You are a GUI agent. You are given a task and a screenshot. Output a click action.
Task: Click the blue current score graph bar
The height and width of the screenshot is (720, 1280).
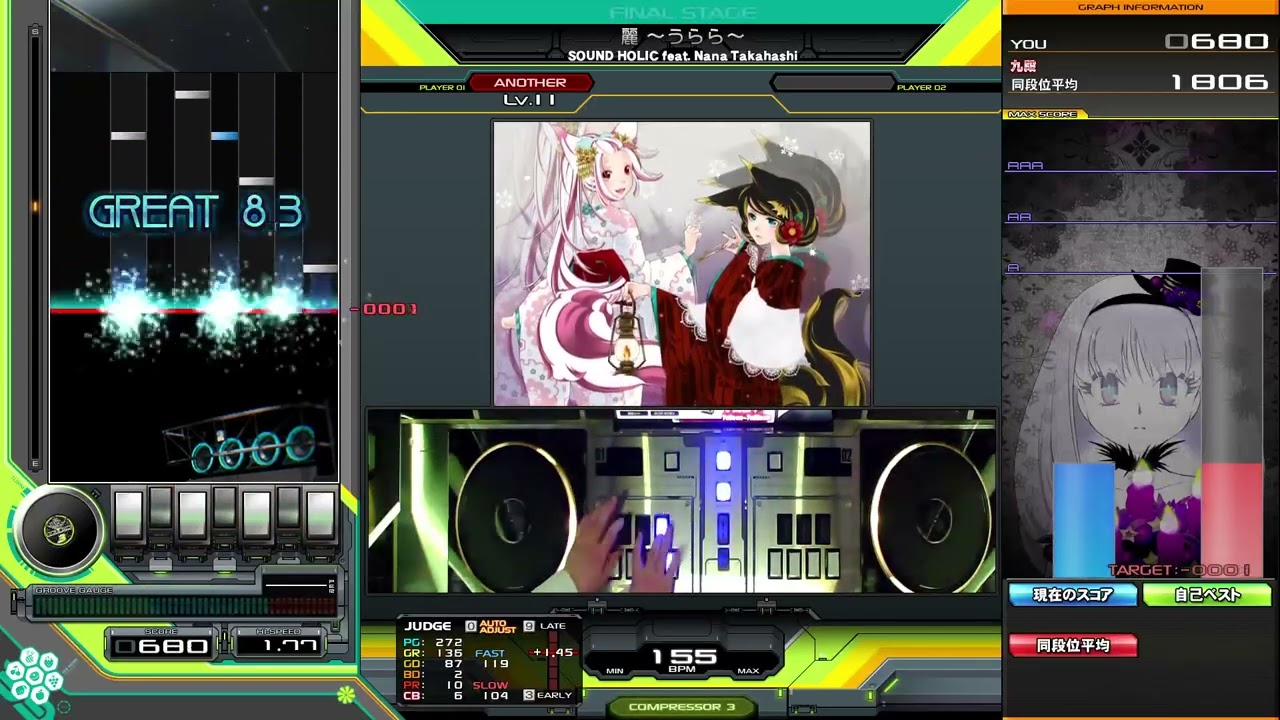(x=1083, y=520)
